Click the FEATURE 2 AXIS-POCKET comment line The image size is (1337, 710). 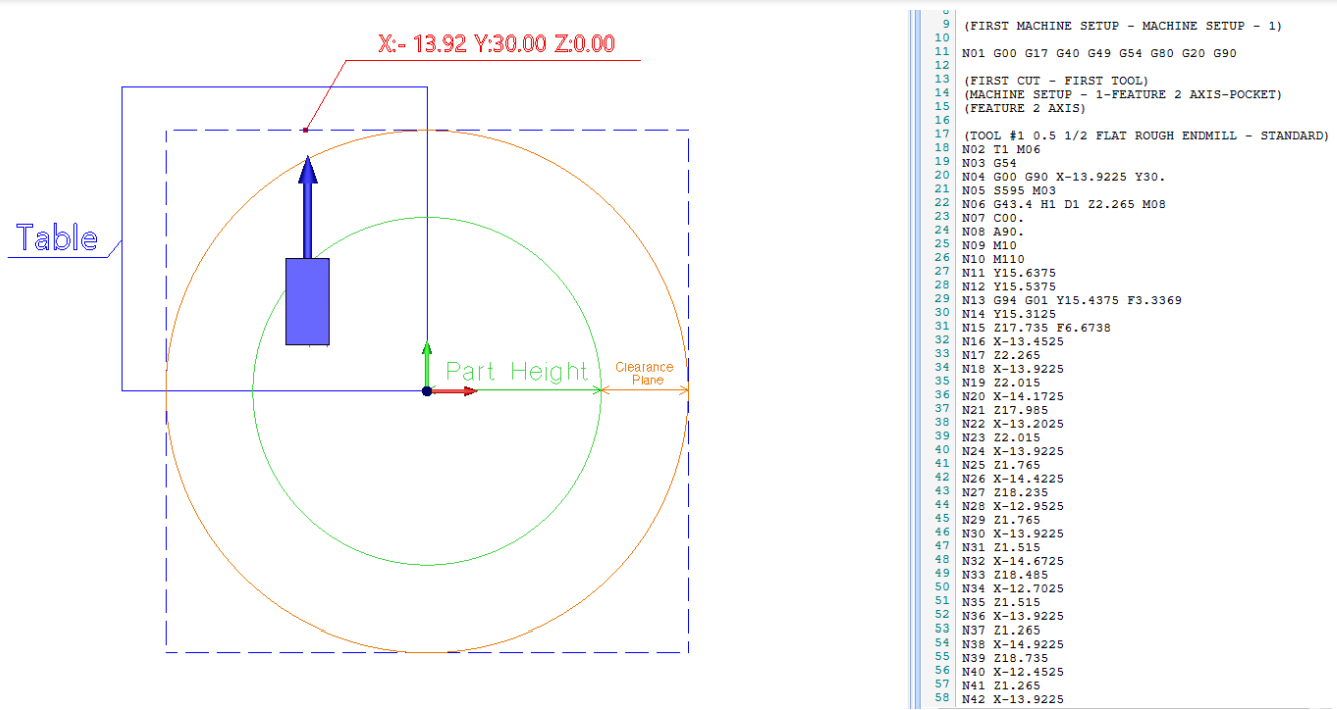click(1123, 94)
